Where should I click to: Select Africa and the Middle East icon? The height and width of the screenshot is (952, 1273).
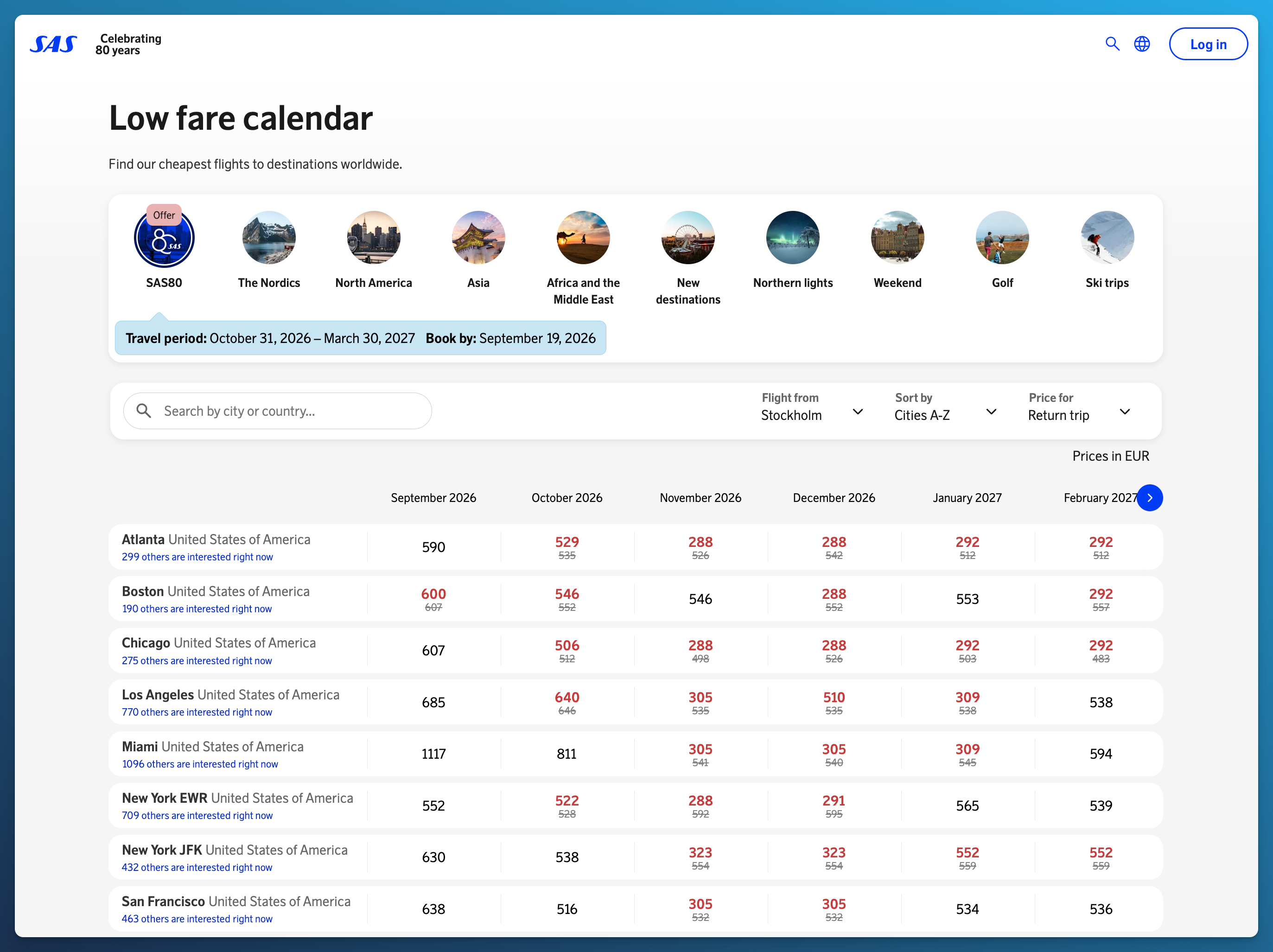coord(583,238)
